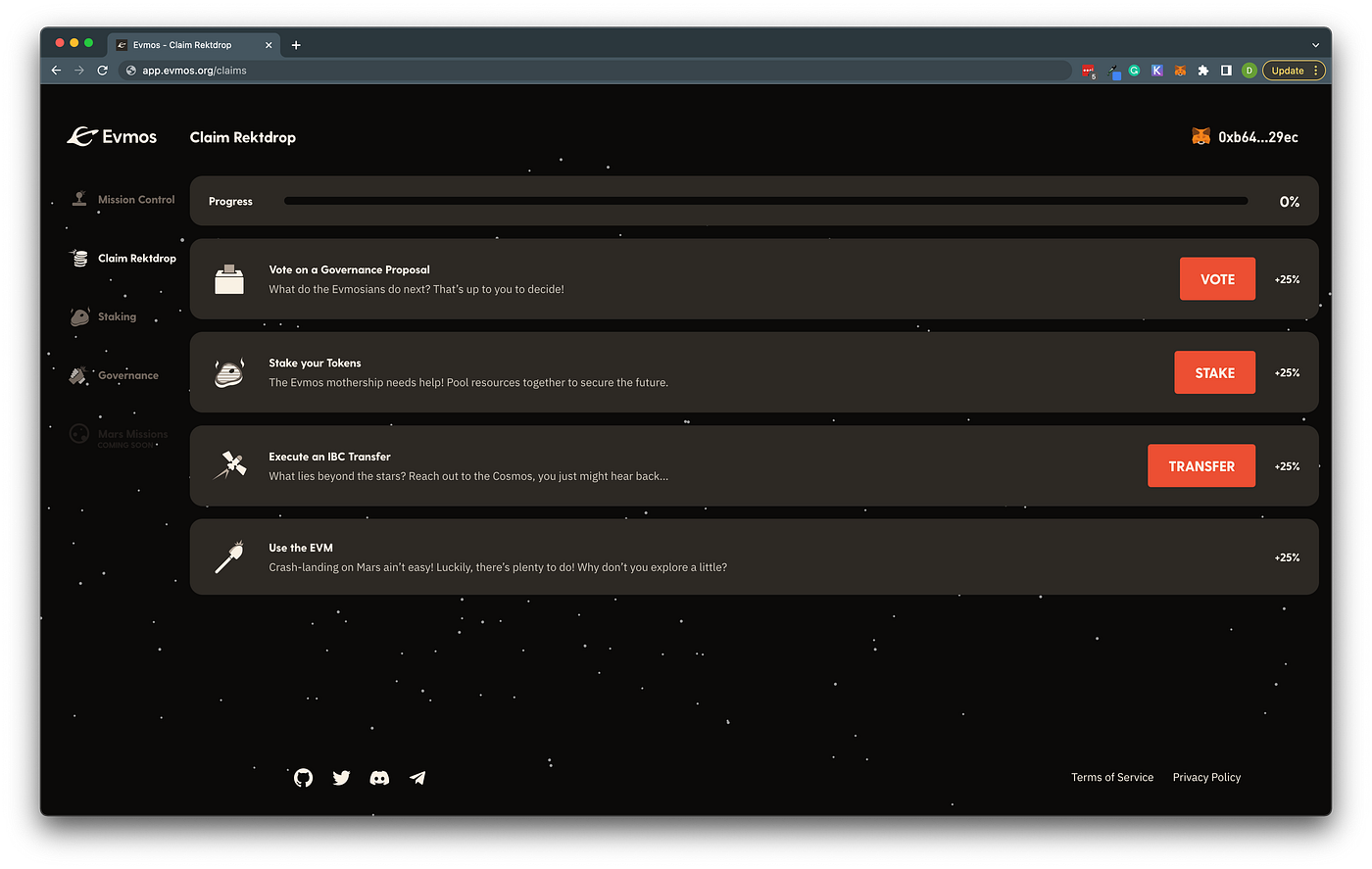
Task: Click the 'What do the Evmosians do next?' description
Action: pyautogui.click(x=416, y=289)
